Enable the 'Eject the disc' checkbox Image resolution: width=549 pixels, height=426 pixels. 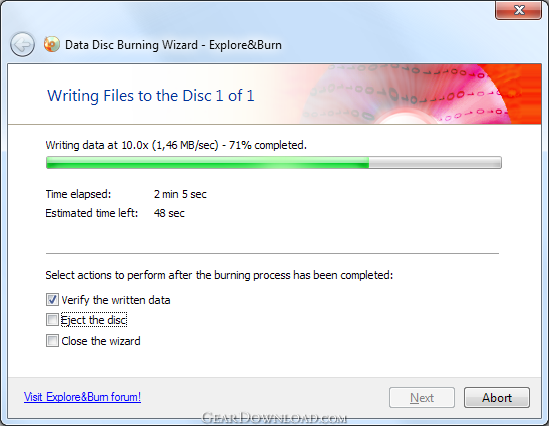click(x=52, y=320)
